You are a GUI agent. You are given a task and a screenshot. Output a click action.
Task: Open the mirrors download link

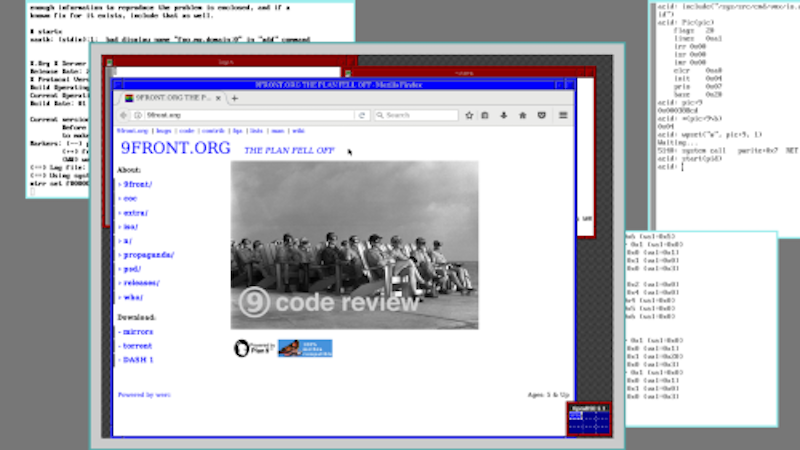point(138,332)
